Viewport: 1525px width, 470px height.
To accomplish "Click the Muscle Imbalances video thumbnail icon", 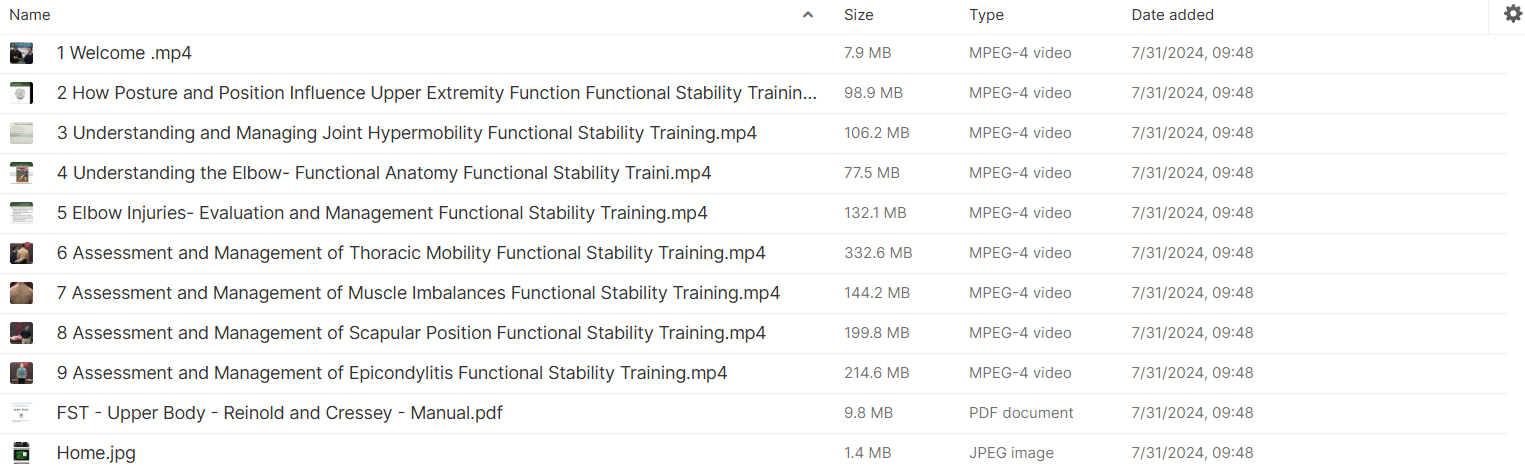I will pos(21,293).
